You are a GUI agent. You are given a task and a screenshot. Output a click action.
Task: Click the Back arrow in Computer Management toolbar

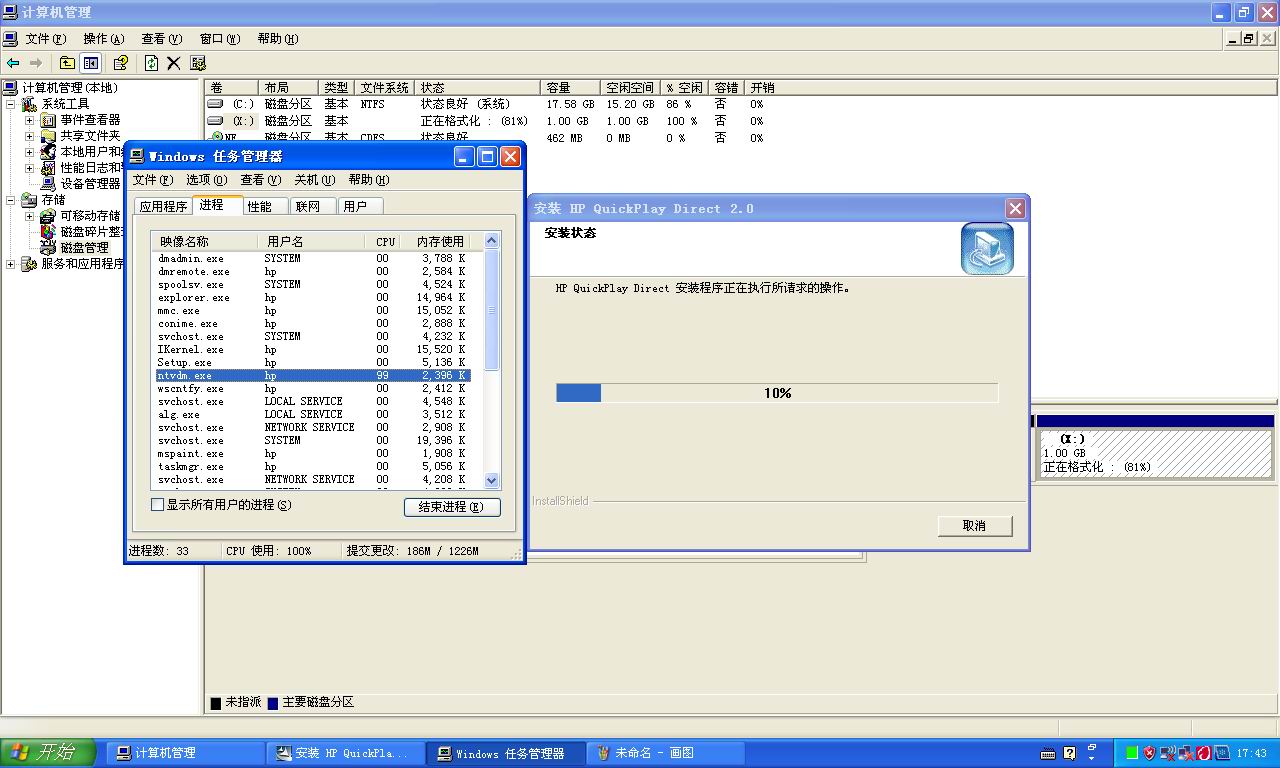click(x=13, y=63)
